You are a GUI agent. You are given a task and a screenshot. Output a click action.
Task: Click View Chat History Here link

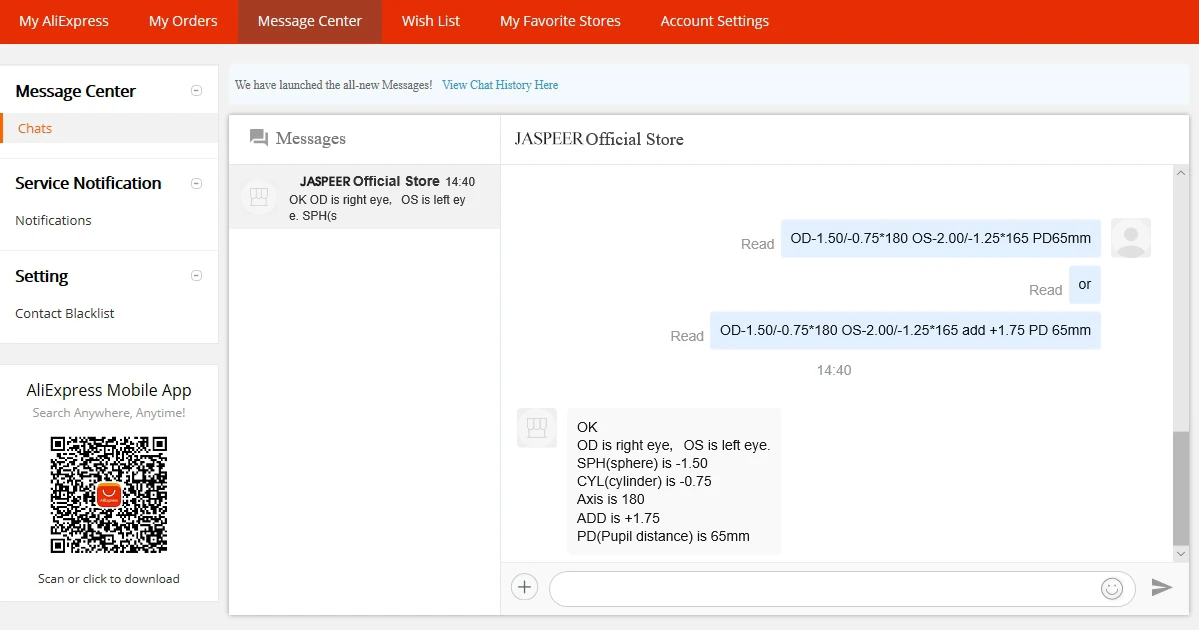click(500, 85)
